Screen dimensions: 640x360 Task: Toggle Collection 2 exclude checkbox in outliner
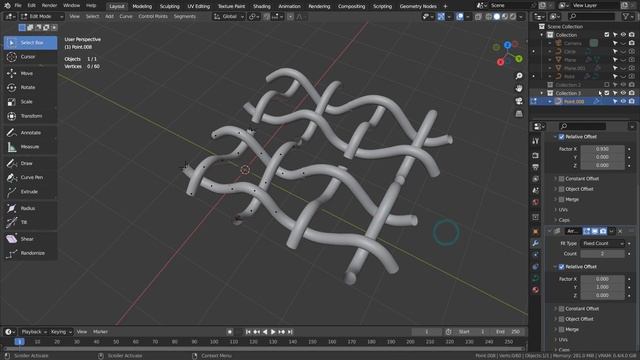pyautogui.click(x=607, y=85)
